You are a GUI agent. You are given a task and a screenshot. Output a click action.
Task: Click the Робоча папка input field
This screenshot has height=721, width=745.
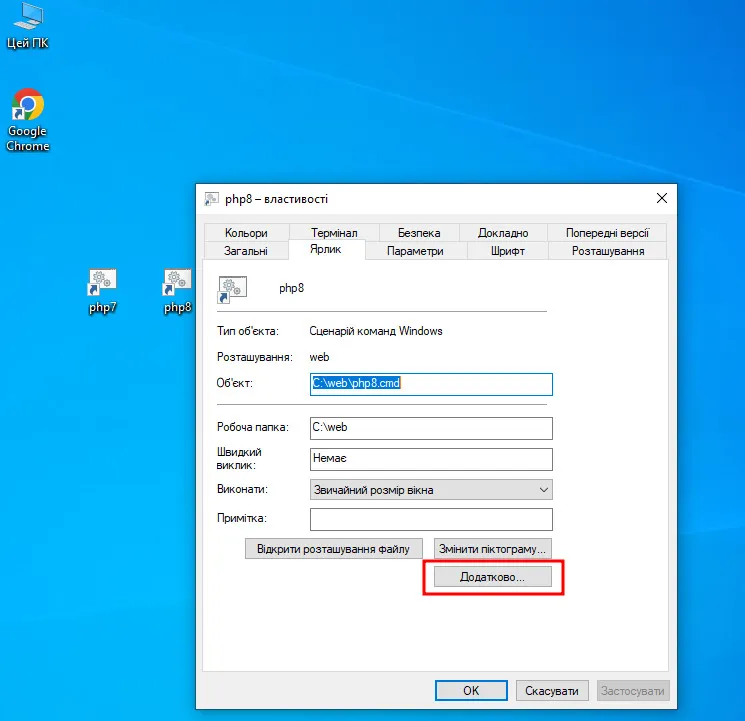click(x=431, y=428)
